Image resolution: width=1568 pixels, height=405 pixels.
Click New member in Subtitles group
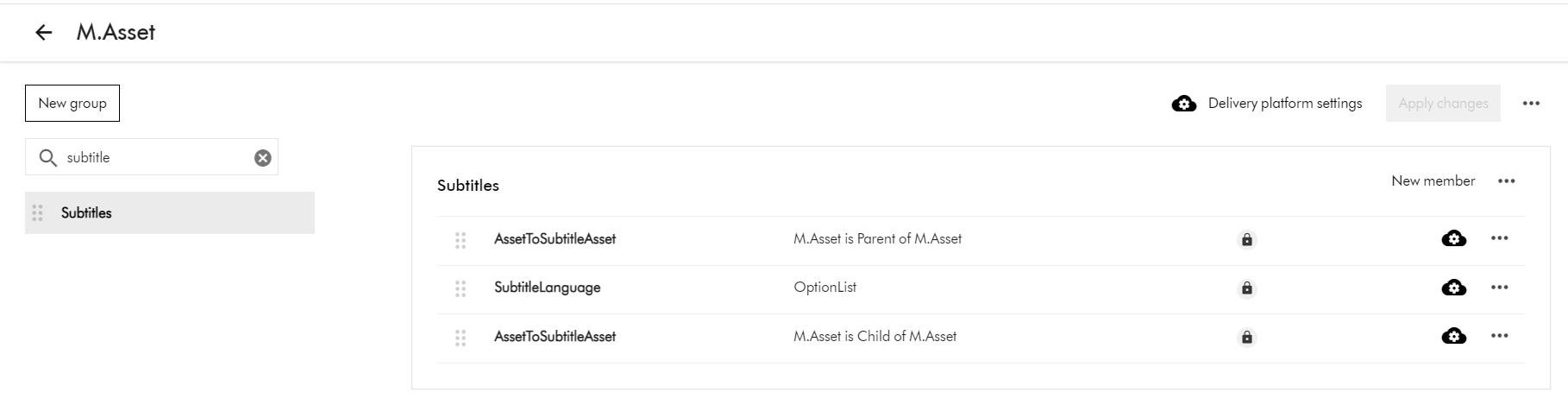1433,181
